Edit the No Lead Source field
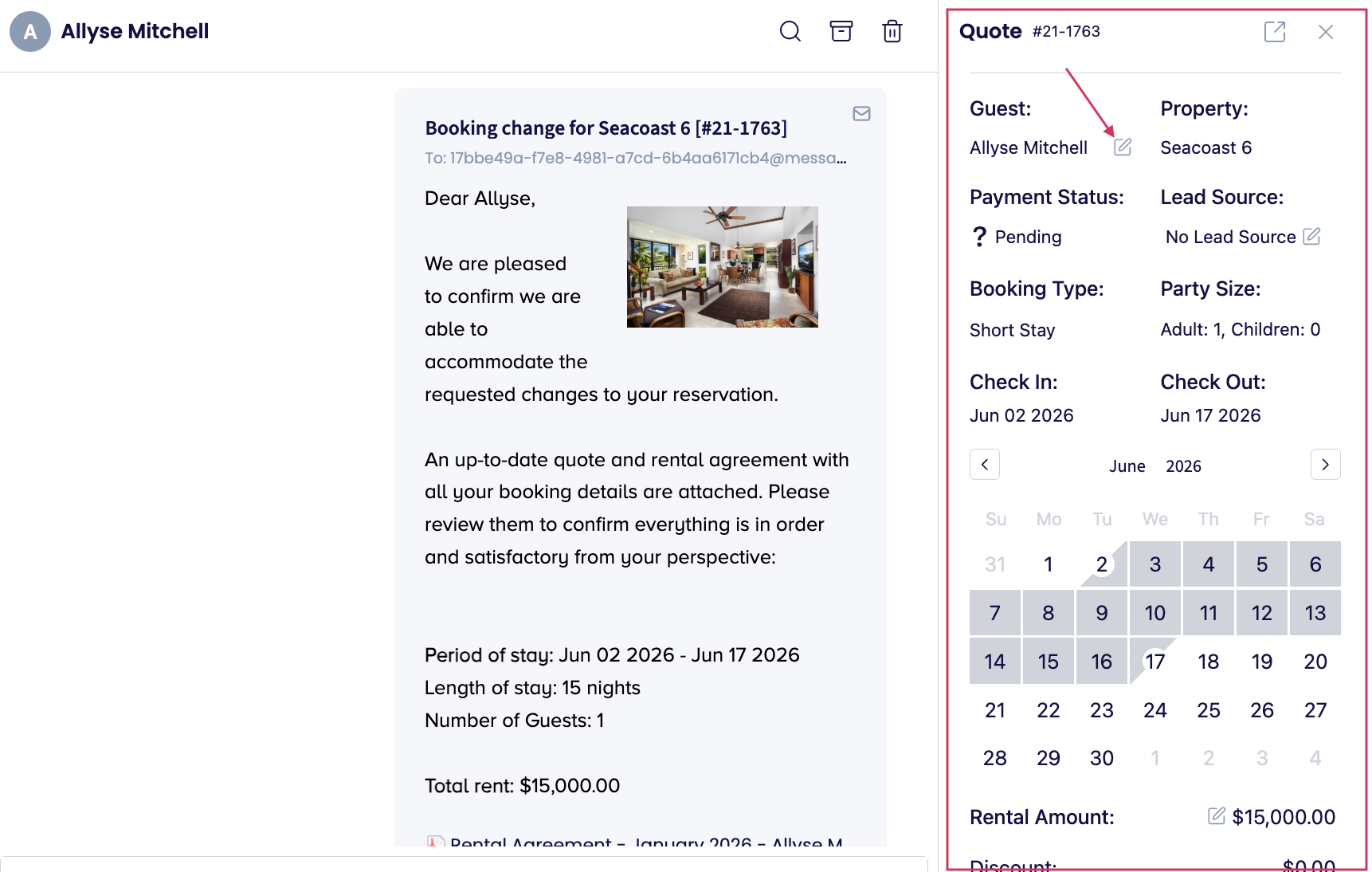 pos(1311,236)
